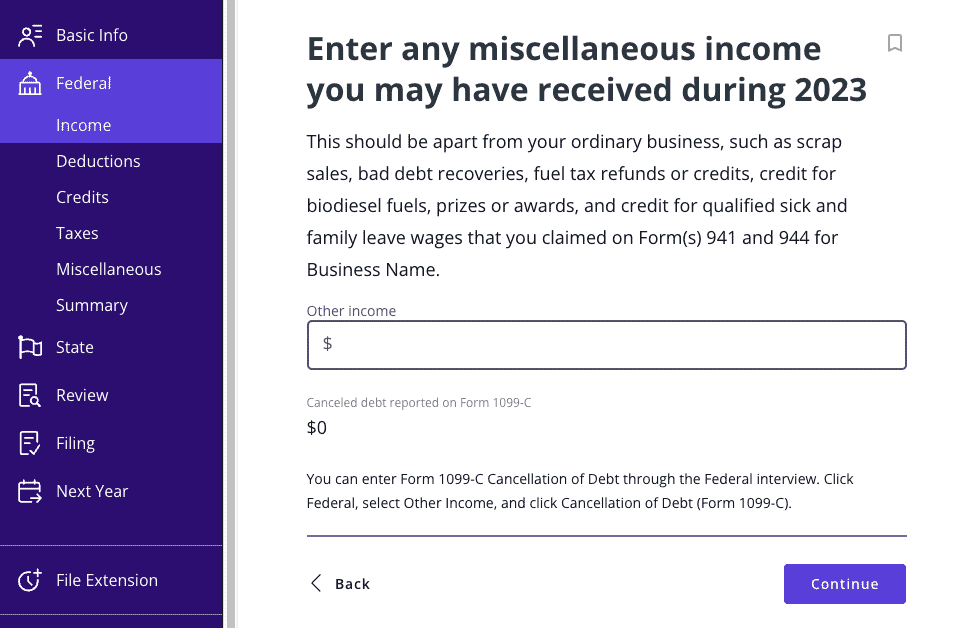Open Next Year via calendar icon

[x=30, y=491]
